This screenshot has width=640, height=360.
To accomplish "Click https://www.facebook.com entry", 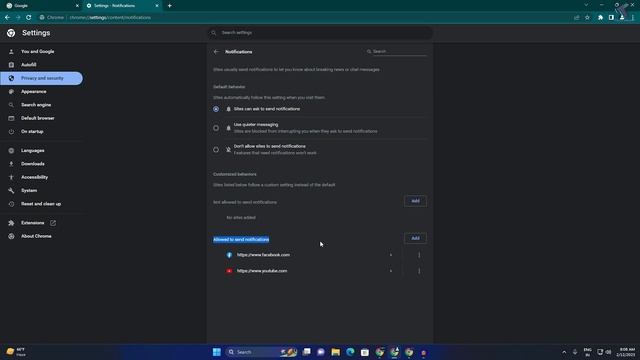I will pyautogui.click(x=263, y=255).
